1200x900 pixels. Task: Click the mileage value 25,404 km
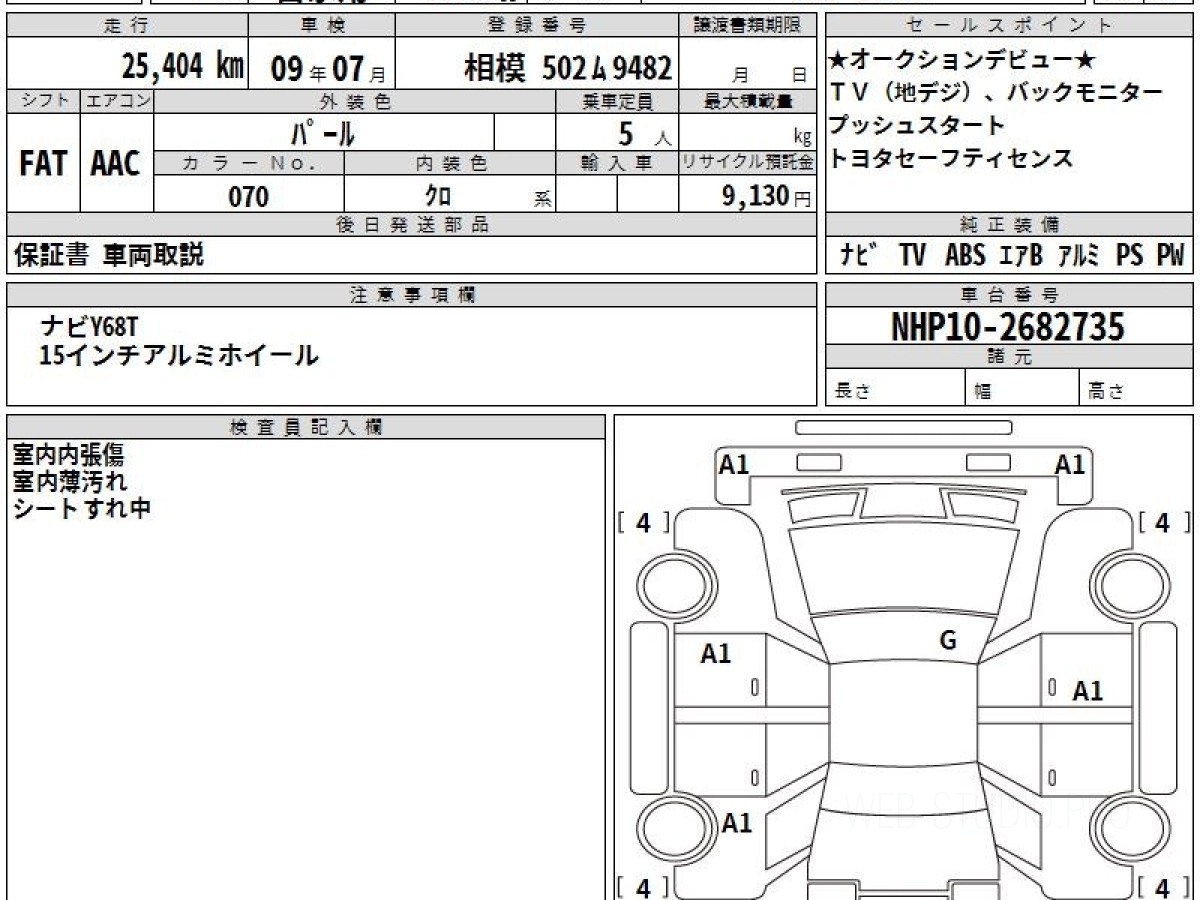tap(182, 67)
